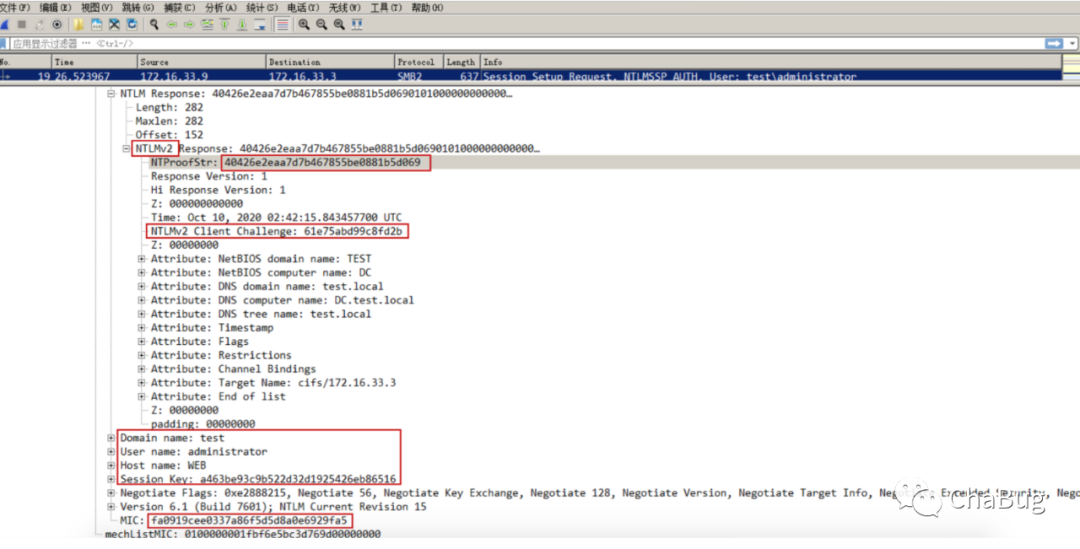Open capture options

pyautogui.click(x=57, y=25)
